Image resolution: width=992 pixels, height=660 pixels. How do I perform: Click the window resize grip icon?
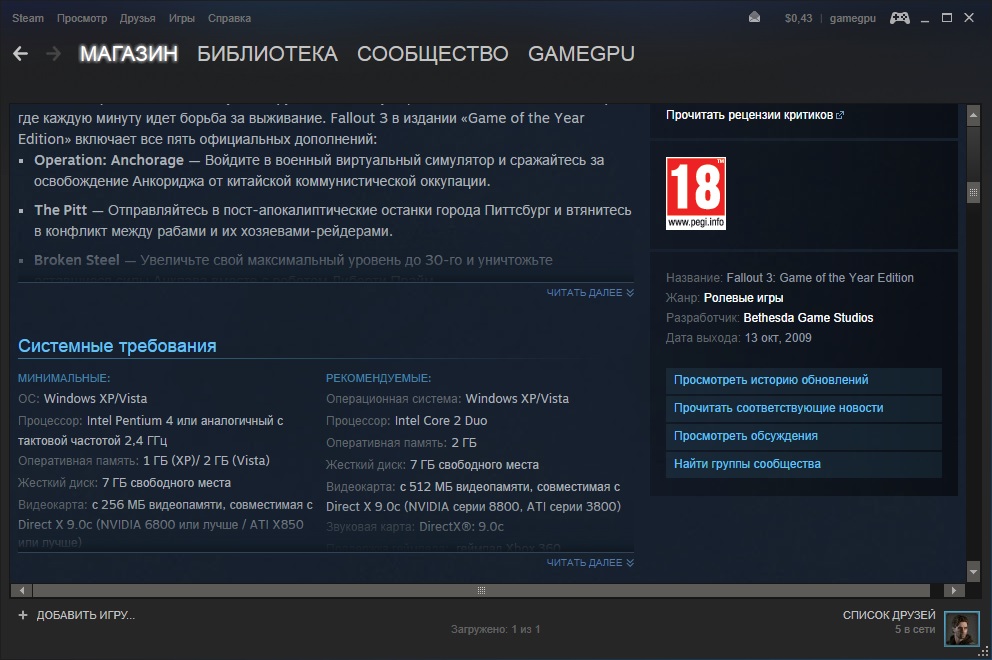point(983,651)
